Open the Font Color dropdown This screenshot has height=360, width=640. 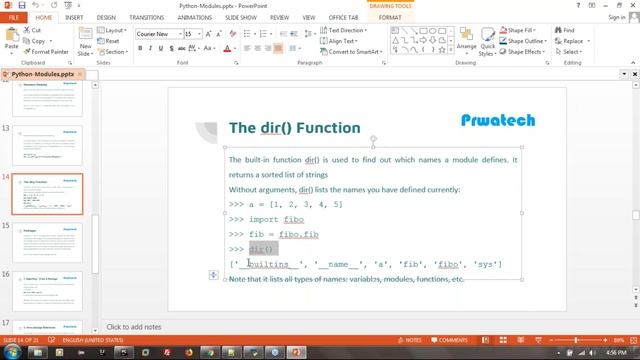click(x=235, y=49)
